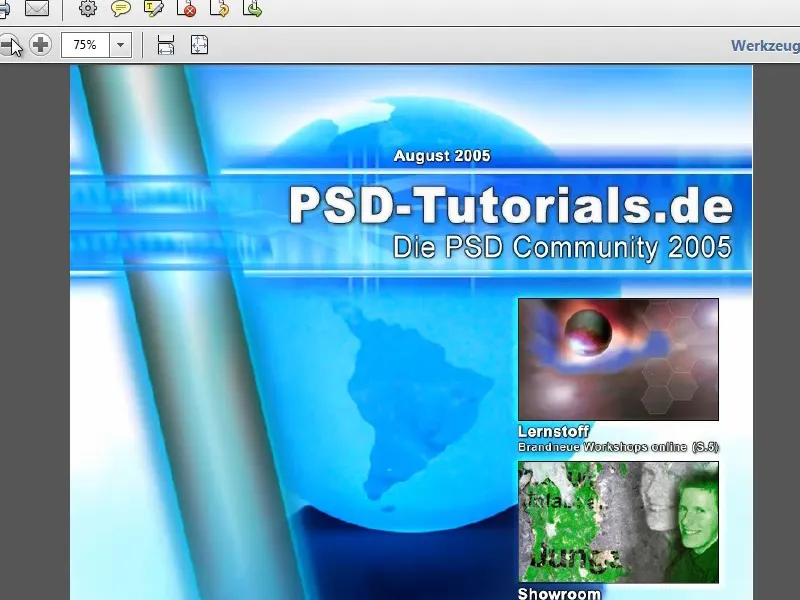Click the delete page icon with red X
Image resolution: width=800 pixels, height=600 pixels.
[x=187, y=9]
